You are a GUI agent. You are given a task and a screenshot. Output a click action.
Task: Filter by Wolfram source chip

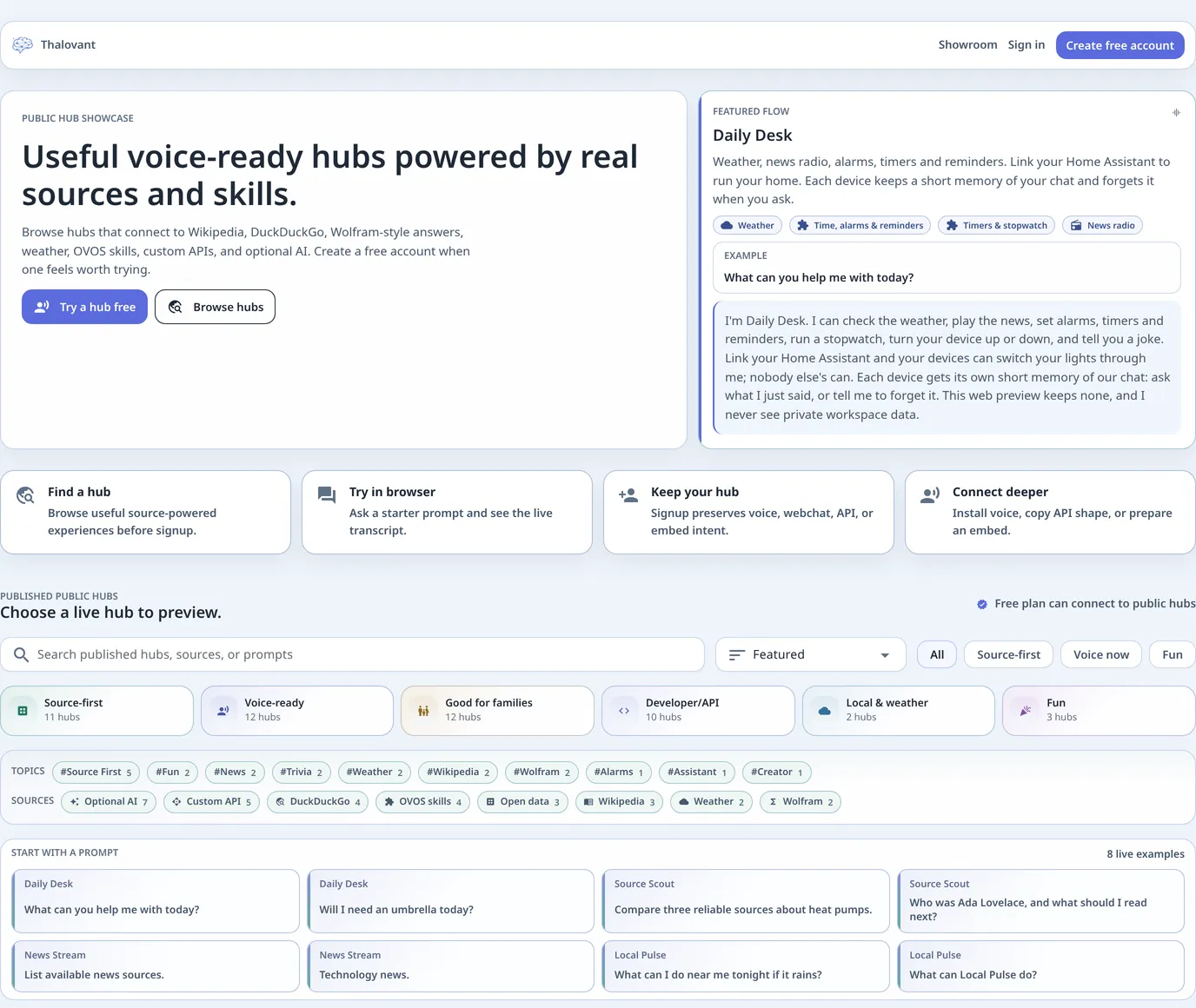(x=800, y=802)
